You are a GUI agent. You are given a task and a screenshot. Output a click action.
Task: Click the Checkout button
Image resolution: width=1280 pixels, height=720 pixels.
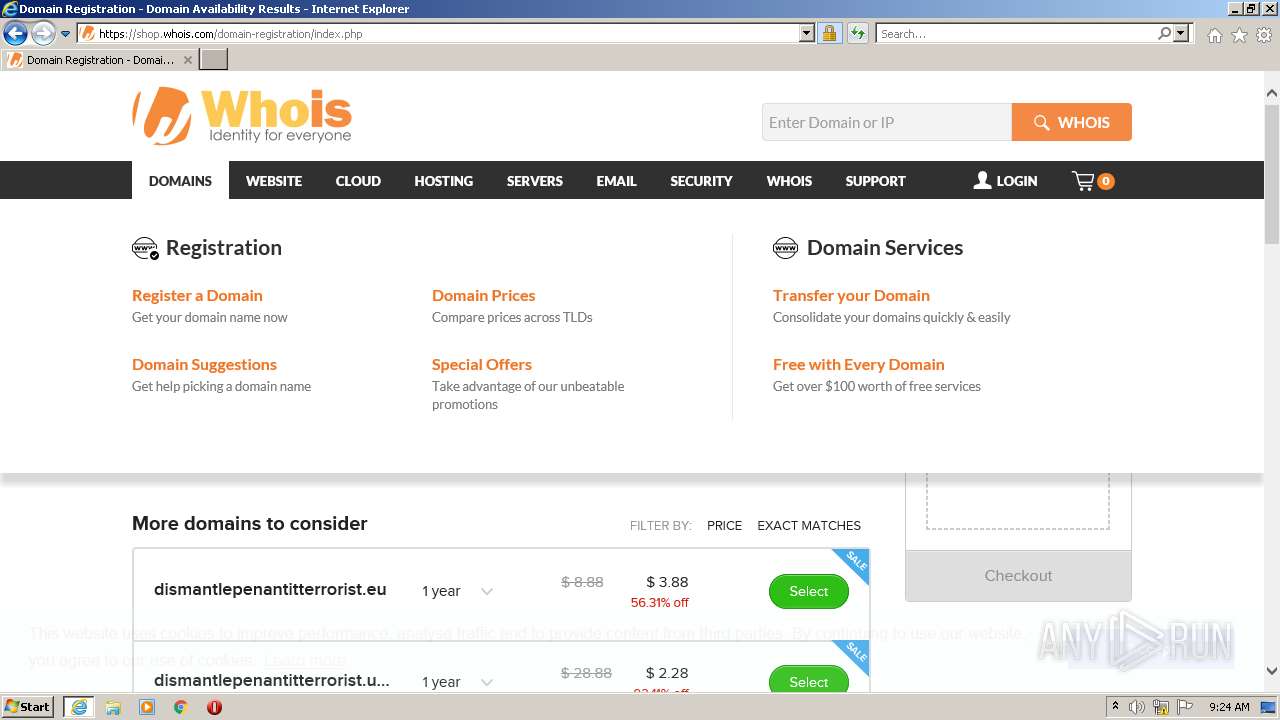(1018, 575)
